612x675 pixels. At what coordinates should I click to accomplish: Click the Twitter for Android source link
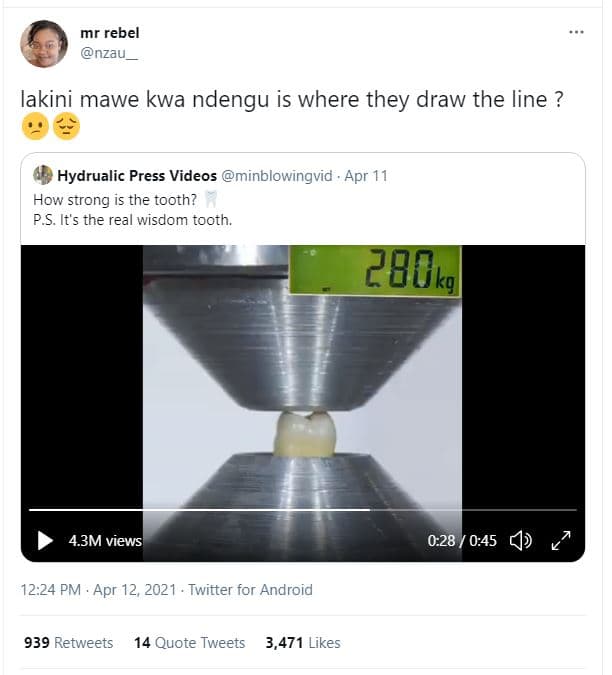coord(250,590)
